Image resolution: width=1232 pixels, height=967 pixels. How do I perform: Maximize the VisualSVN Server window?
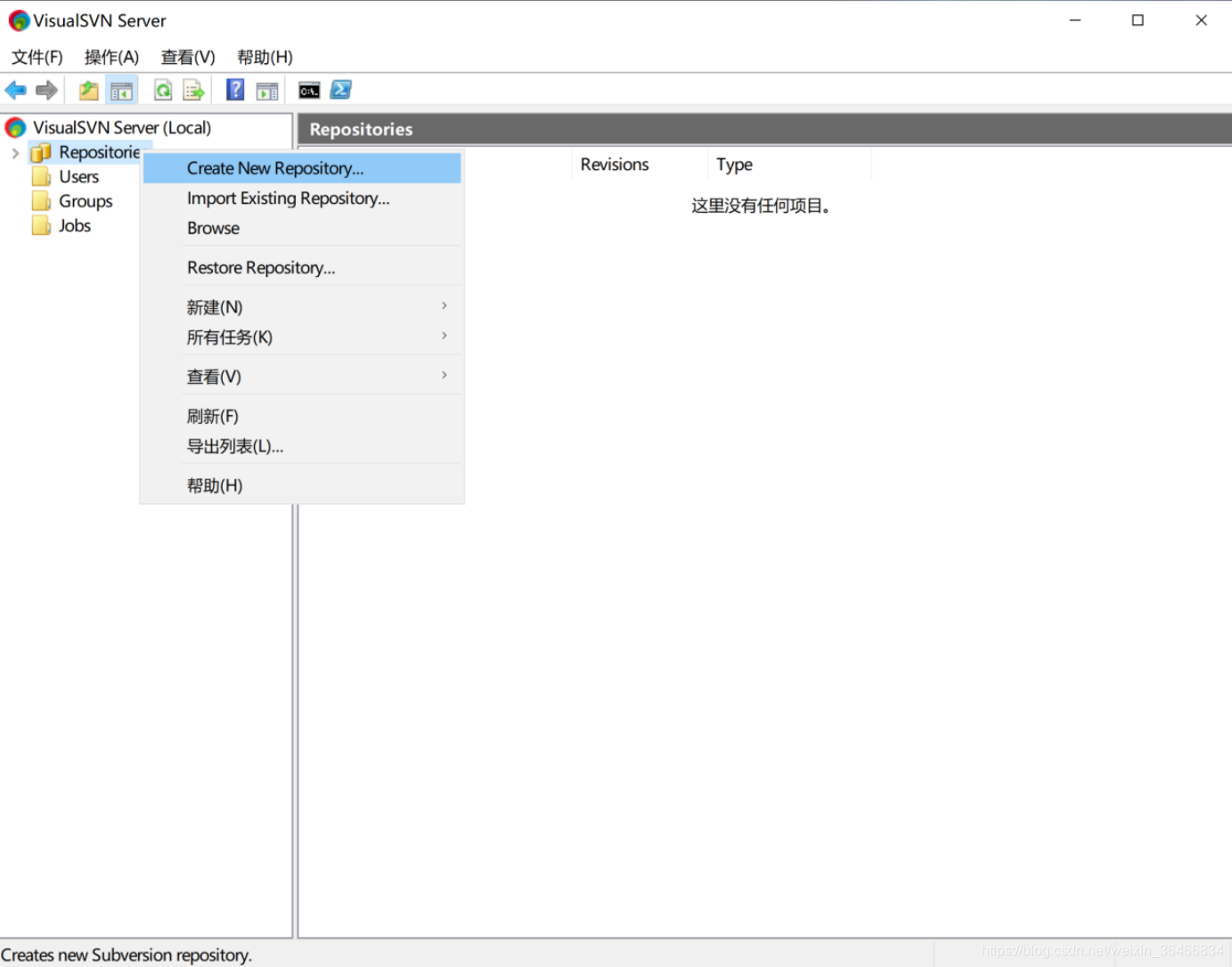(1138, 20)
